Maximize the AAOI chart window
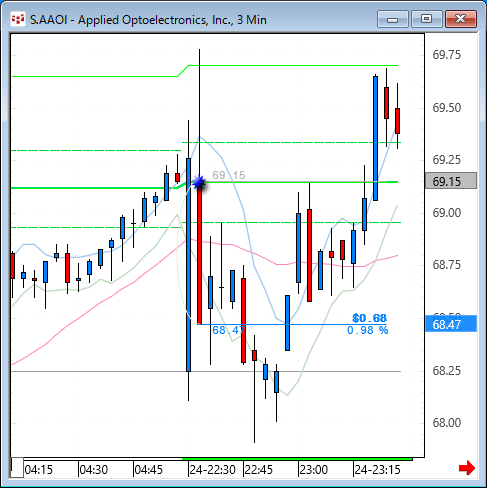Screen dimensions: 487x488 426,19
